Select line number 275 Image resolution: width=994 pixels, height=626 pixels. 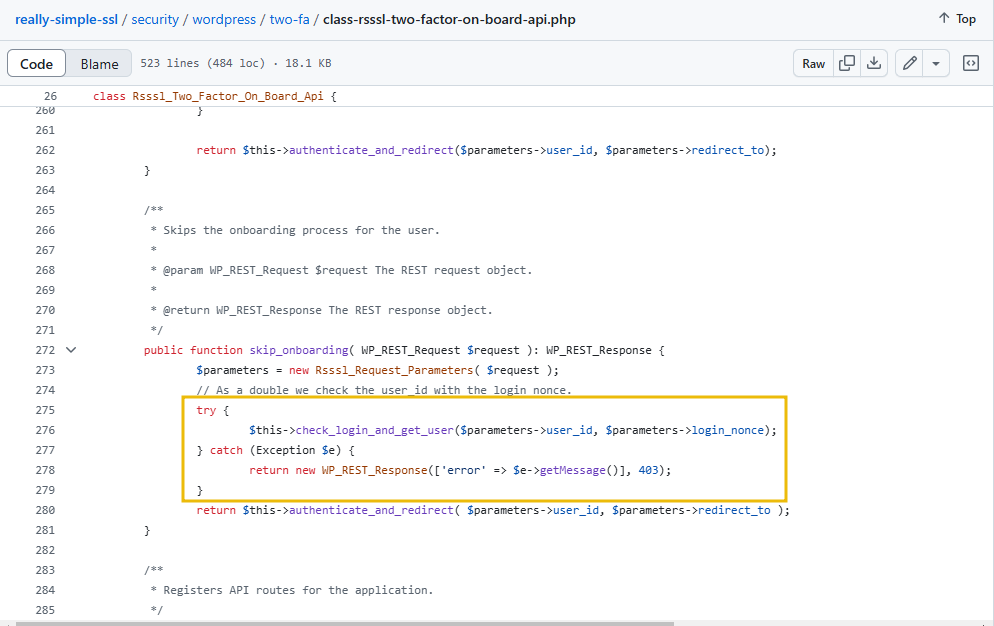pyautogui.click(x=45, y=410)
